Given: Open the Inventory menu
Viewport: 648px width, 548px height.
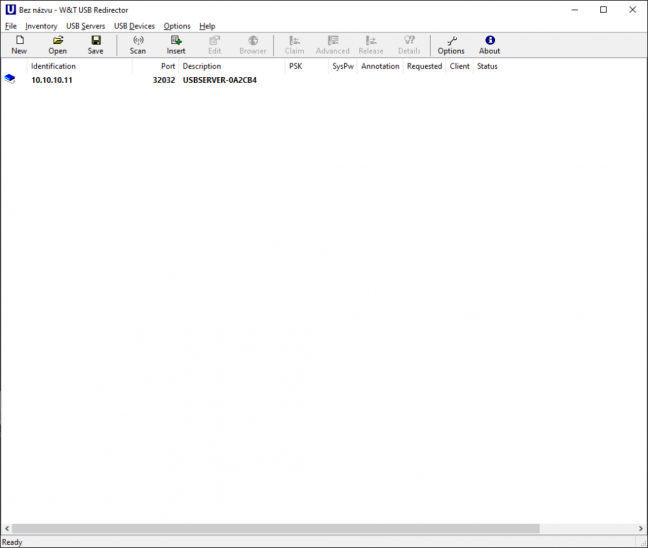Looking at the screenshot, I should [41, 26].
